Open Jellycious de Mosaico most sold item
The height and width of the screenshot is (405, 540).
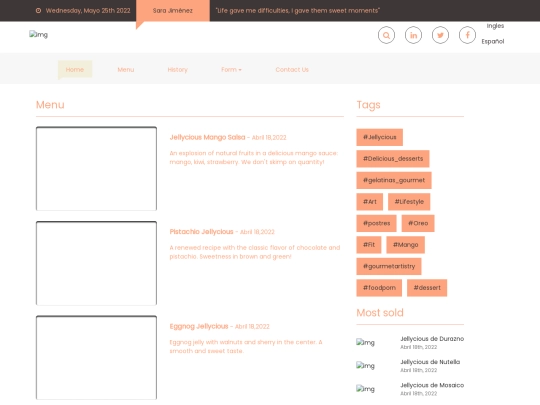click(x=432, y=385)
